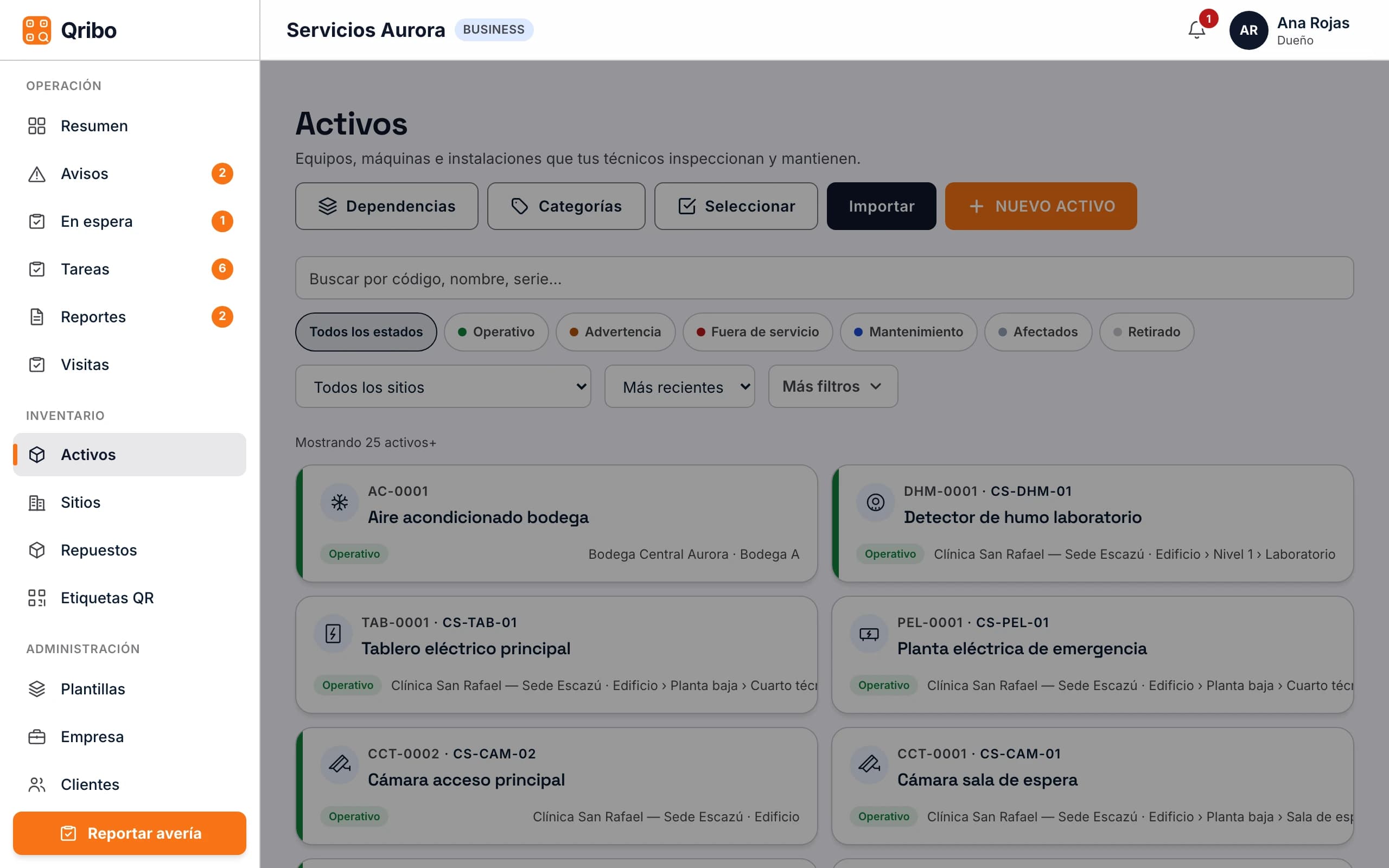Click the smoke detector icon on DHM-0001 card
This screenshot has width=1389, height=868.
(x=875, y=502)
